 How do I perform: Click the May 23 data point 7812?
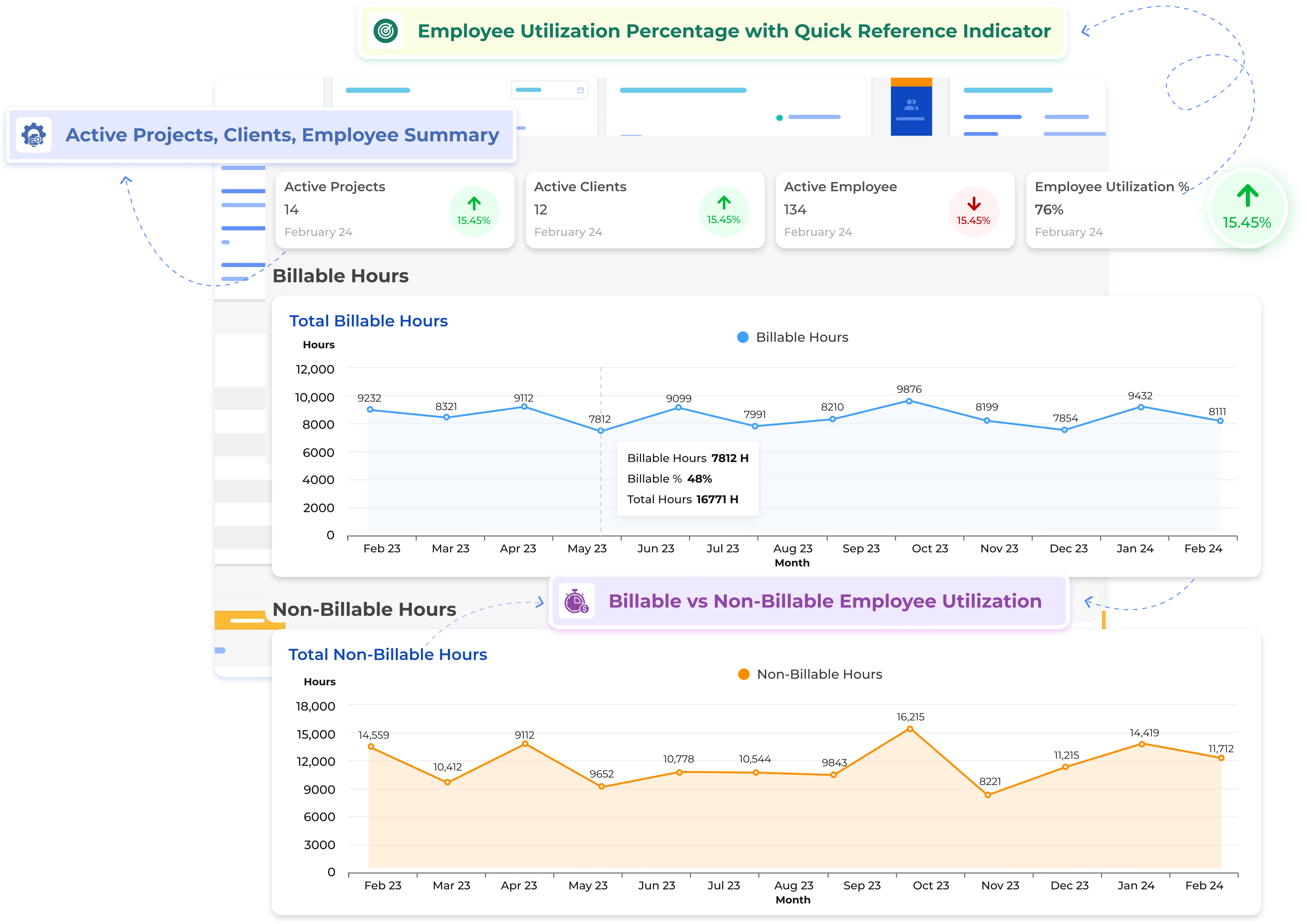(x=601, y=431)
